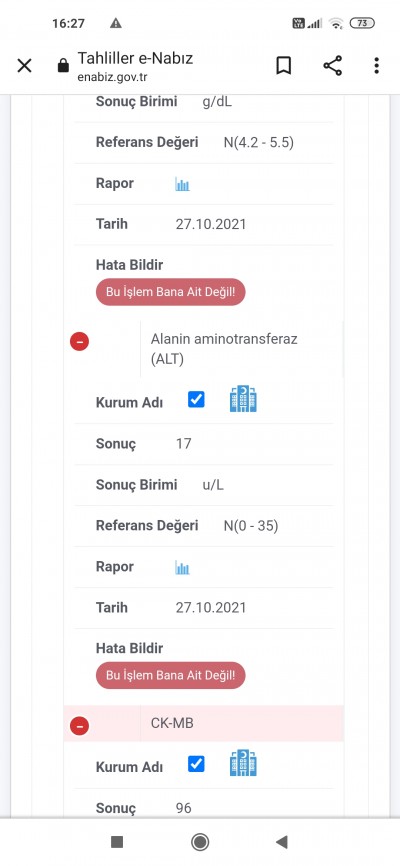Tap the Android home circle button
The width and height of the screenshot is (400, 866).
[x=200, y=842]
